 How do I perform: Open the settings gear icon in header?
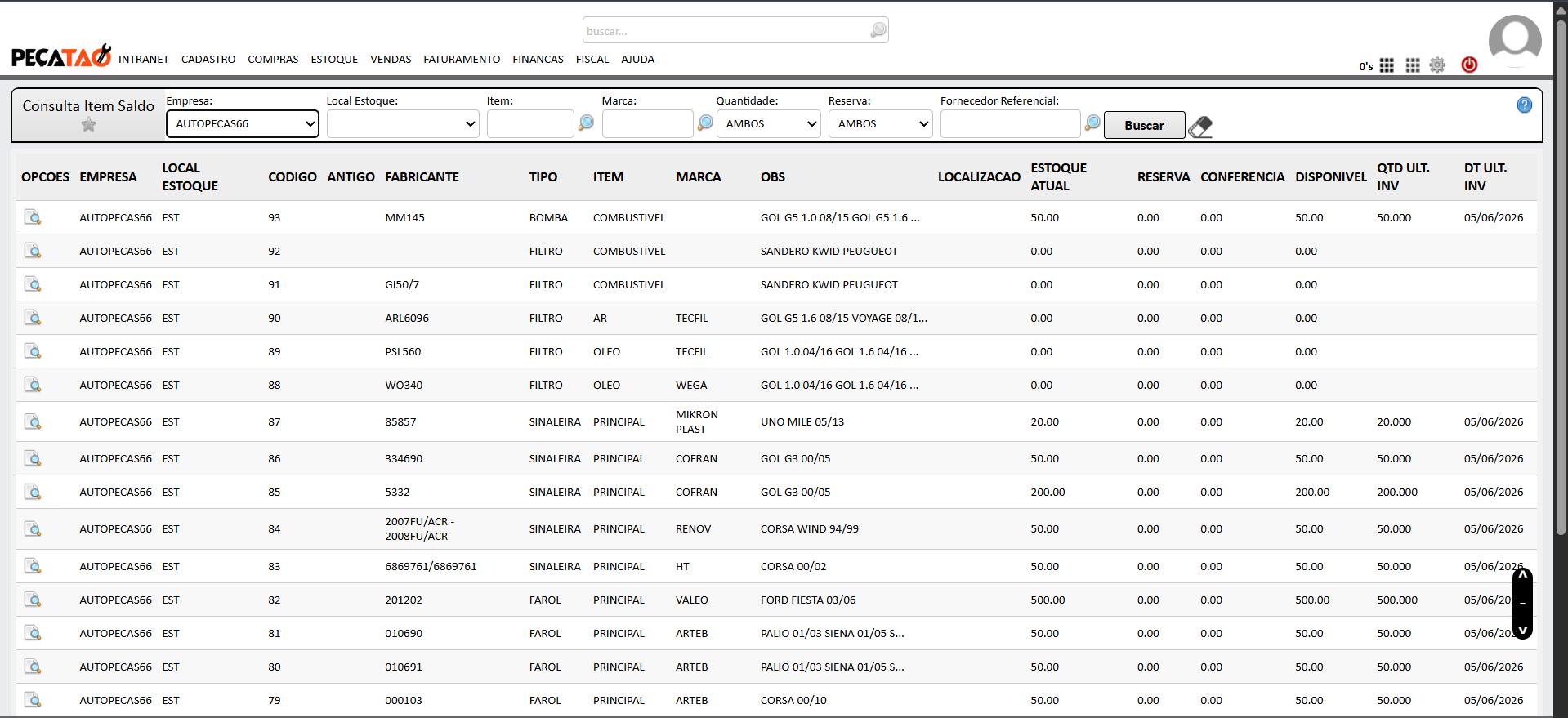click(x=1437, y=65)
